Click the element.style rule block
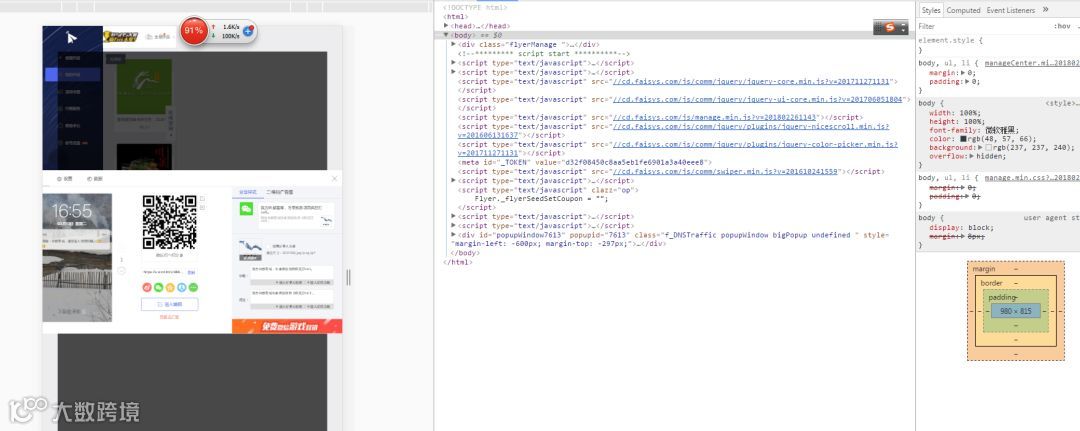The image size is (1080, 431). click(998, 45)
